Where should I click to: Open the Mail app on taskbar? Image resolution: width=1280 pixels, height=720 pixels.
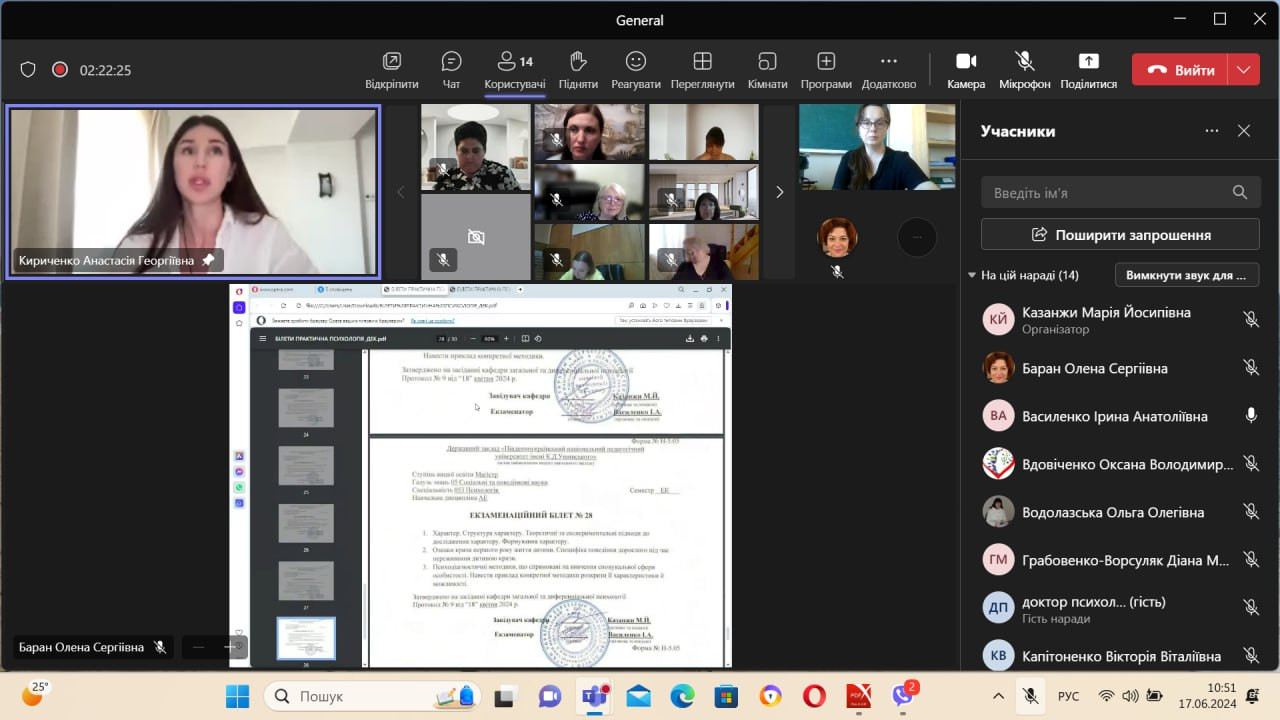coord(638,696)
